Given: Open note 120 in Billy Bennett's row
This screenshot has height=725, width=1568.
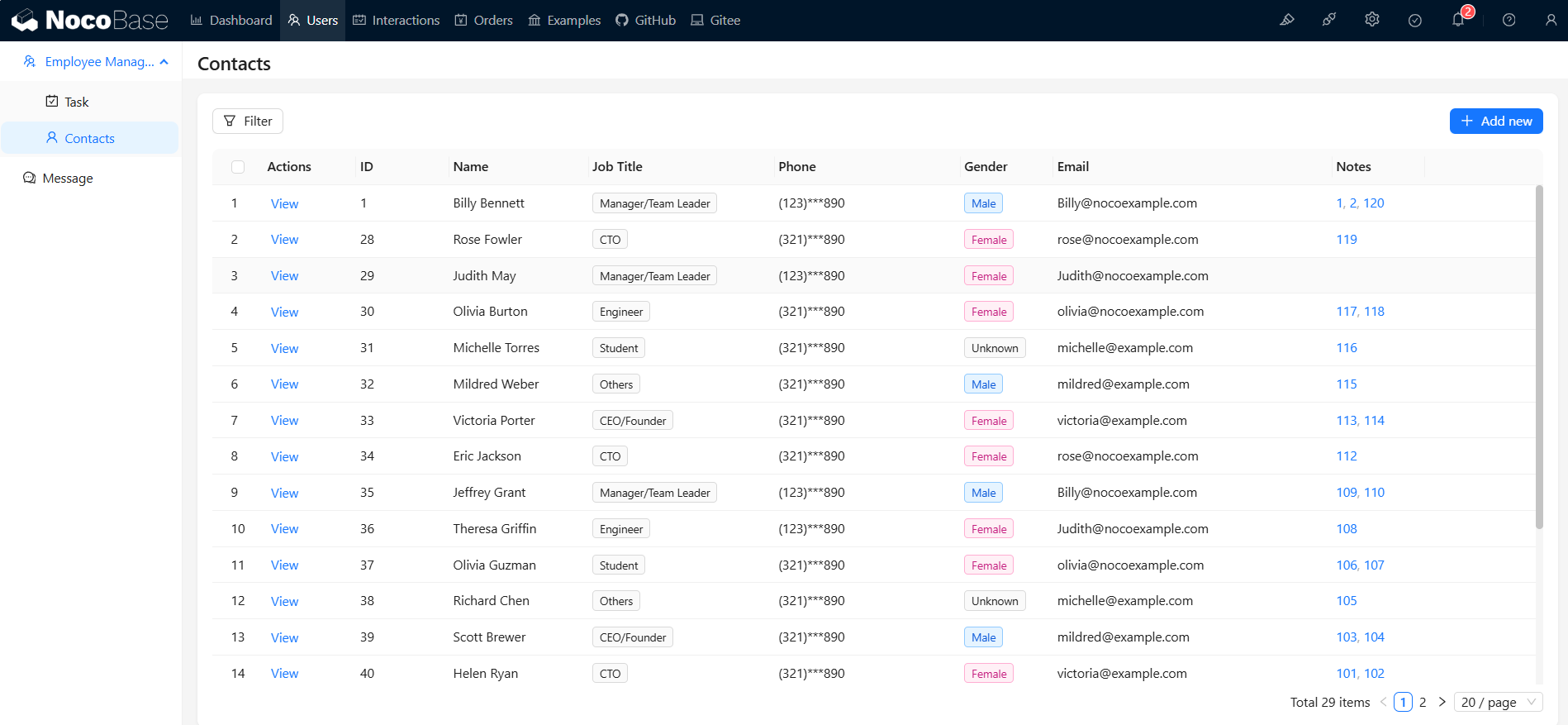Looking at the screenshot, I should 1374,203.
